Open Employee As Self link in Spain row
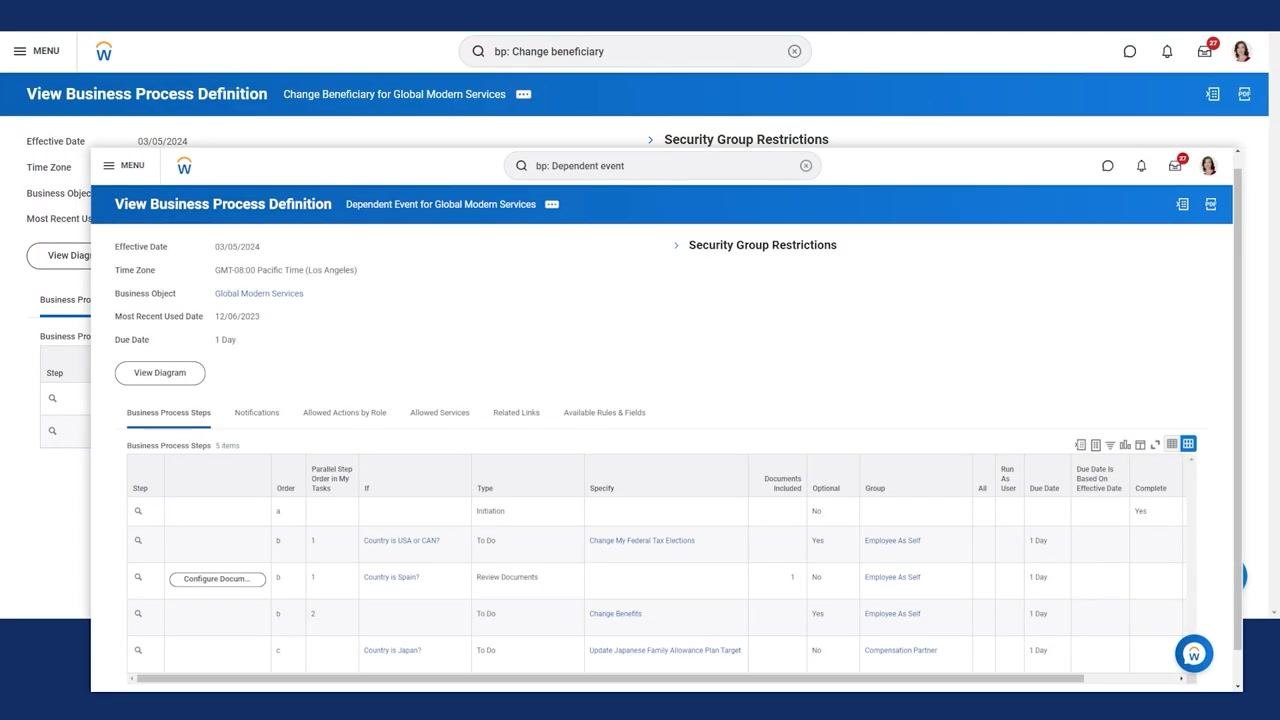The image size is (1280, 720). (893, 578)
